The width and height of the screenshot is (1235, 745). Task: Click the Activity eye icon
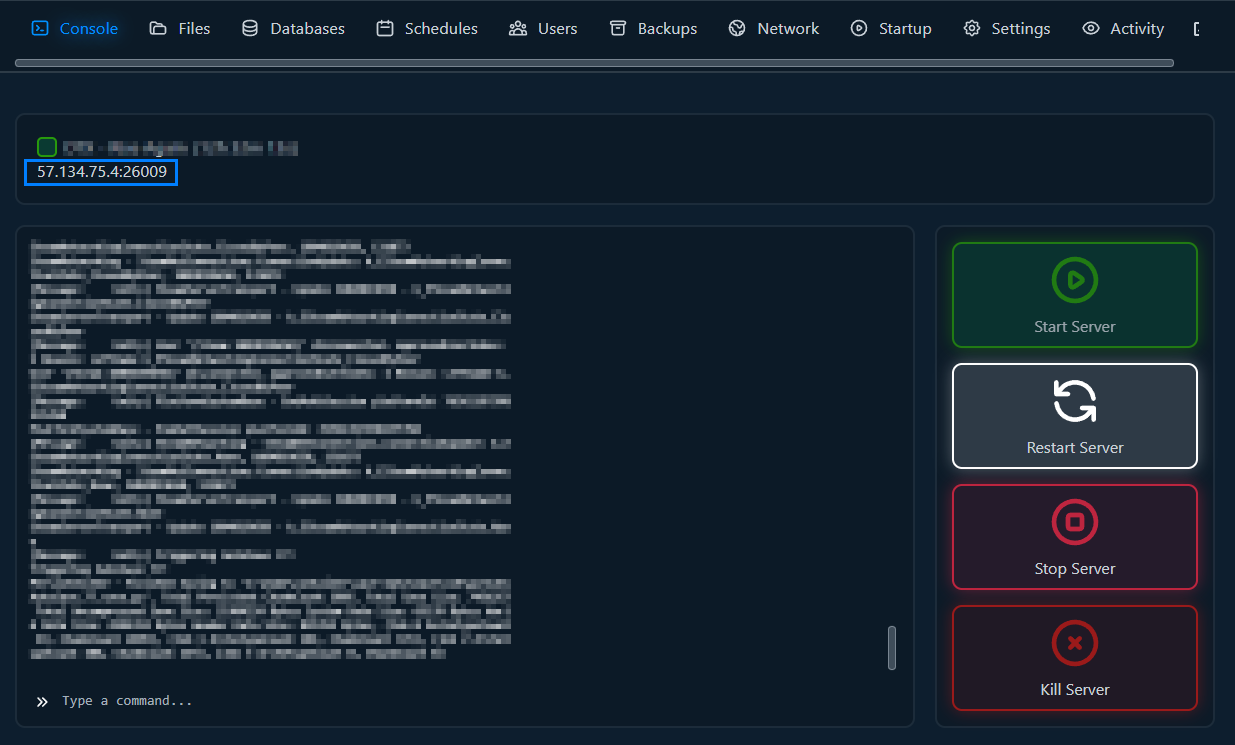[x=1091, y=29]
